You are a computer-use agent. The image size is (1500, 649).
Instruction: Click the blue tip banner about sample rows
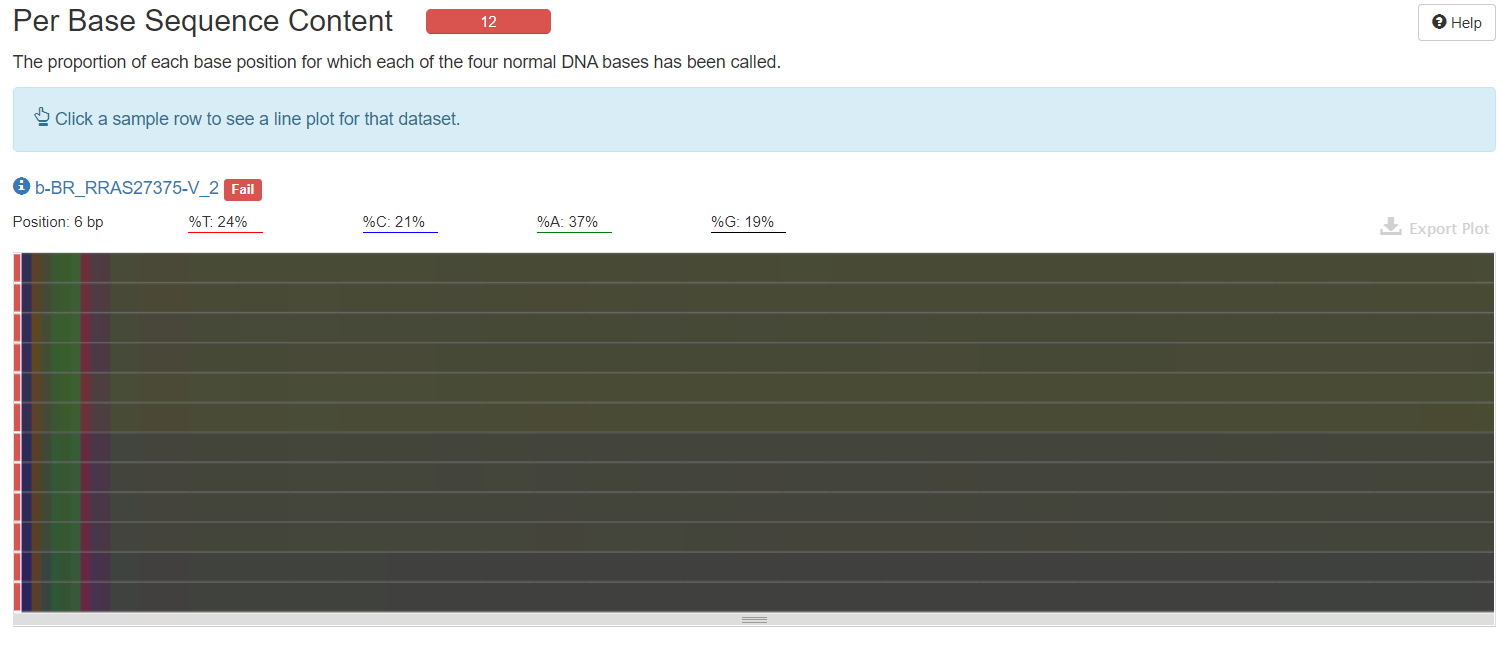(x=754, y=119)
